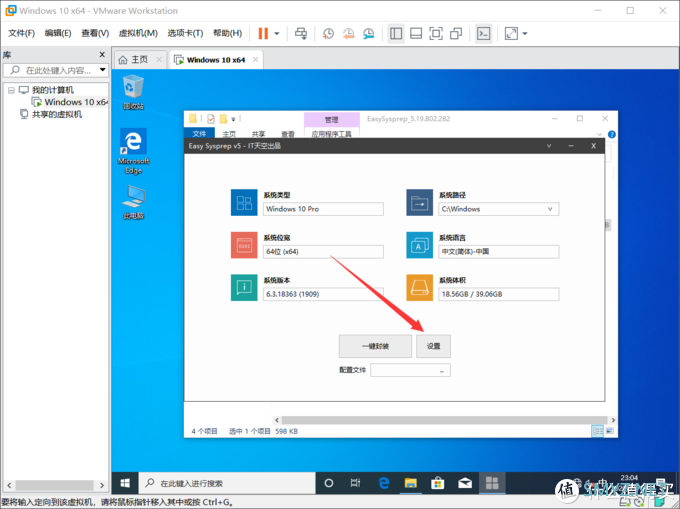Toggle the thumbnail bar view icon
Screen dimensions: 680x509
416,33
